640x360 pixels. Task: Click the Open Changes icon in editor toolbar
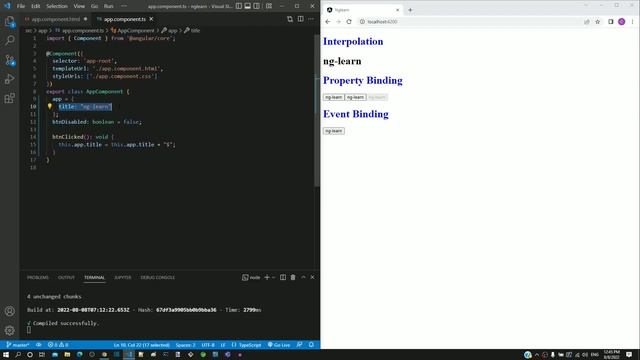pyautogui.click(x=290, y=19)
